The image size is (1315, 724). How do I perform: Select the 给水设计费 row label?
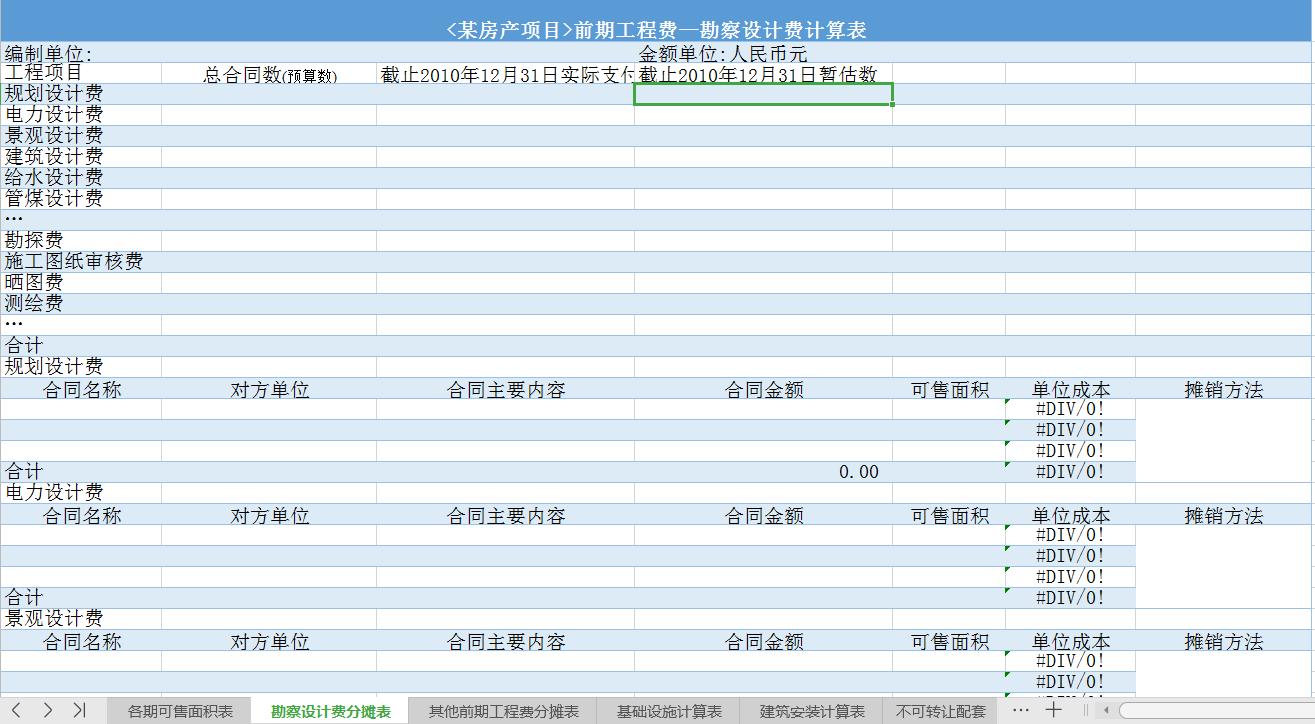coord(81,178)
